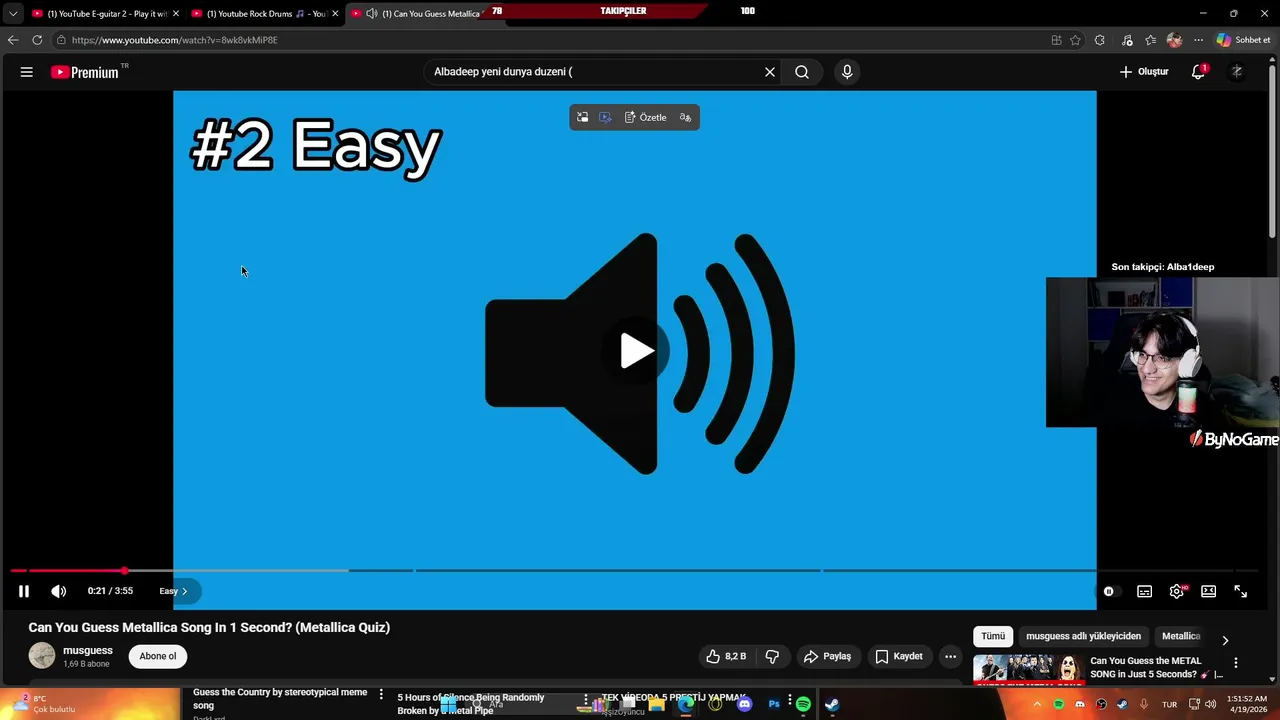Screen dimensions: 1280x720
Task: Switch to Youtube Rock Drums tab
Action: coord(266,14)
